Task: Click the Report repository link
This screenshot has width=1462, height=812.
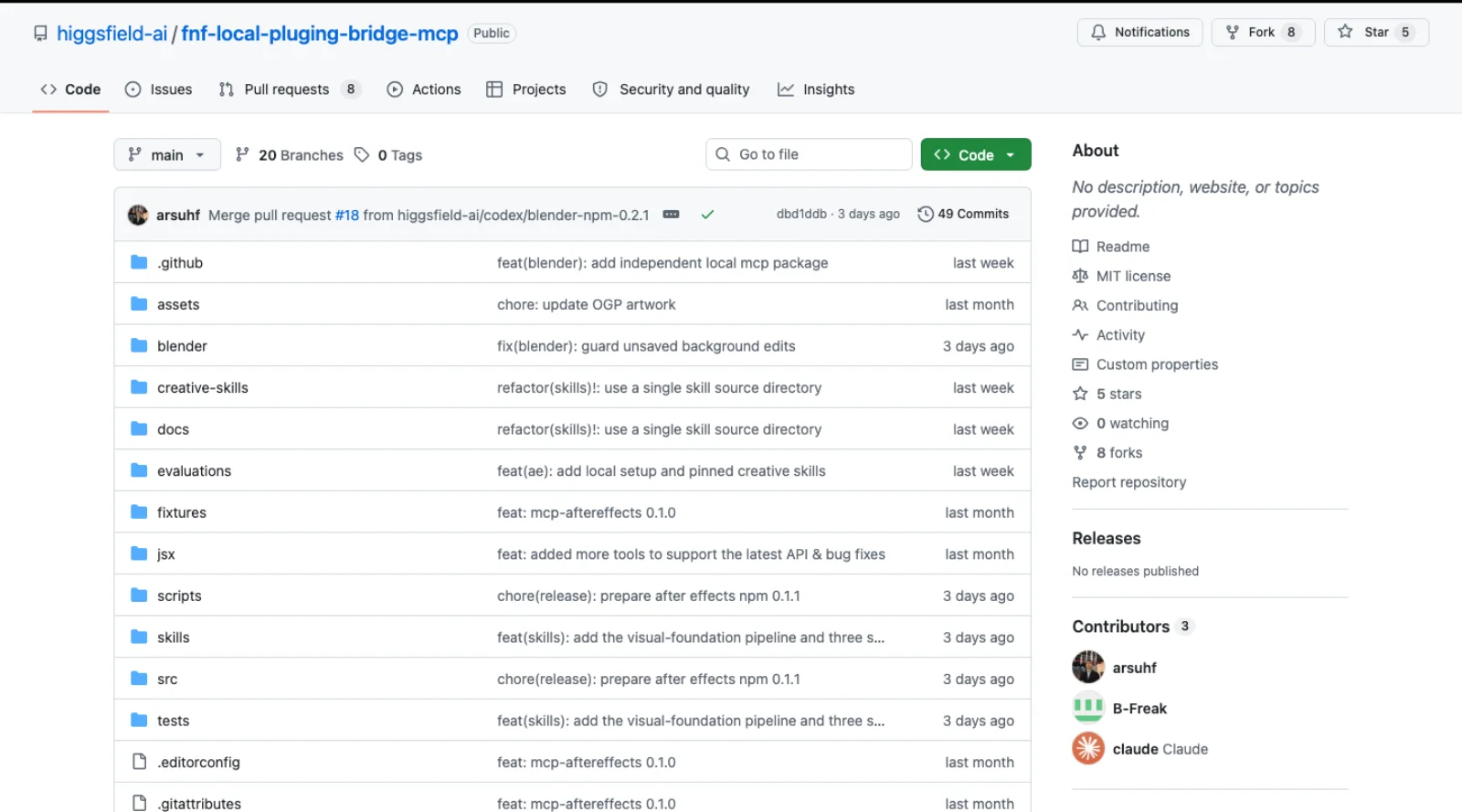Action: coord(1129,482)
